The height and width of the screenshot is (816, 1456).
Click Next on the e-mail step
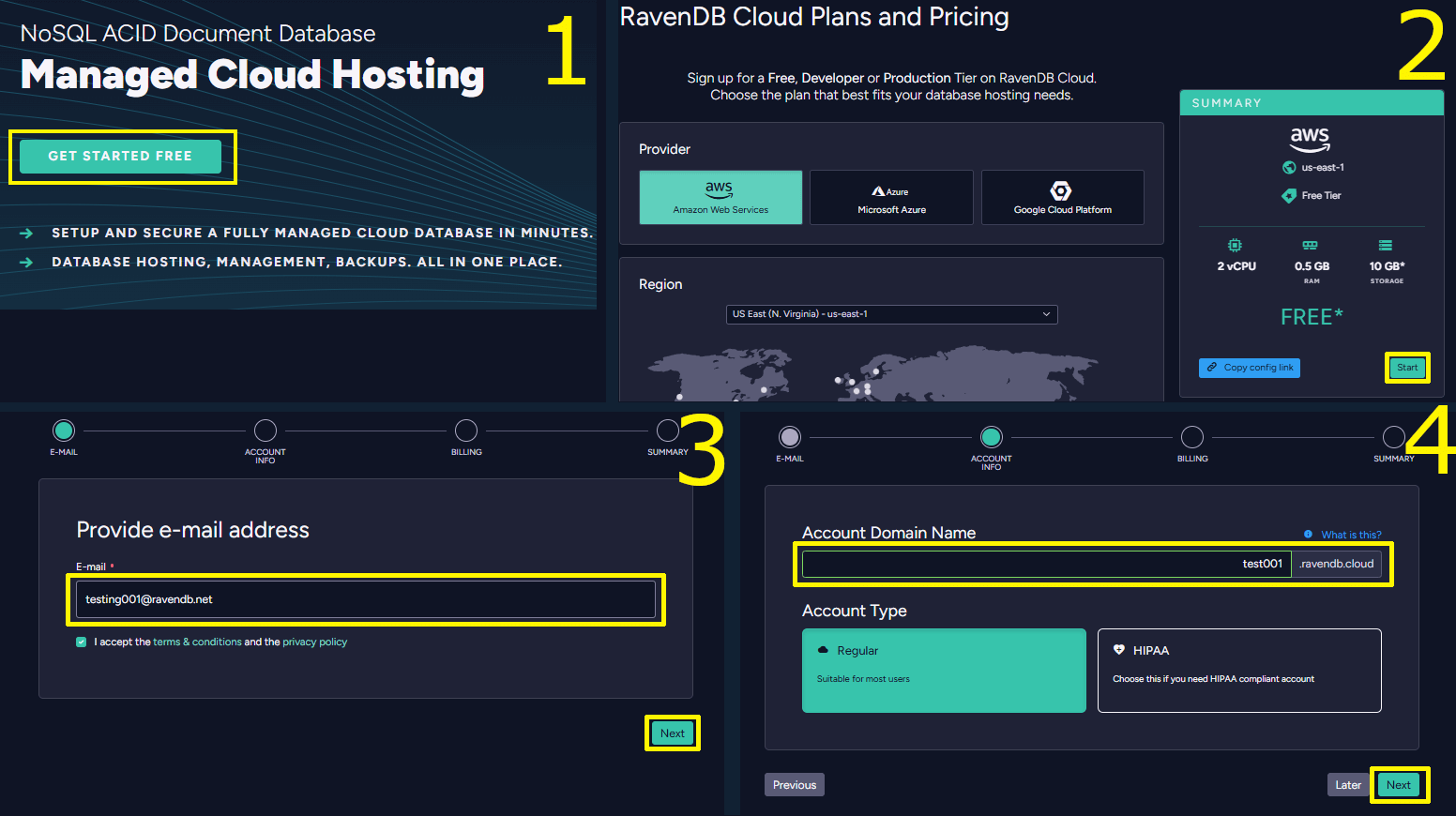[673, 733]
